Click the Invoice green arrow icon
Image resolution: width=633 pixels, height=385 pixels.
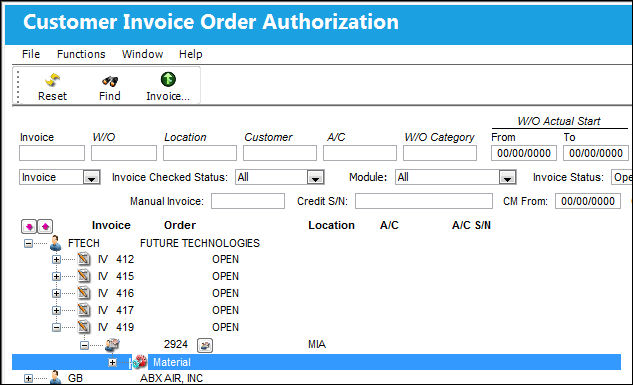[x=168, y=79]
